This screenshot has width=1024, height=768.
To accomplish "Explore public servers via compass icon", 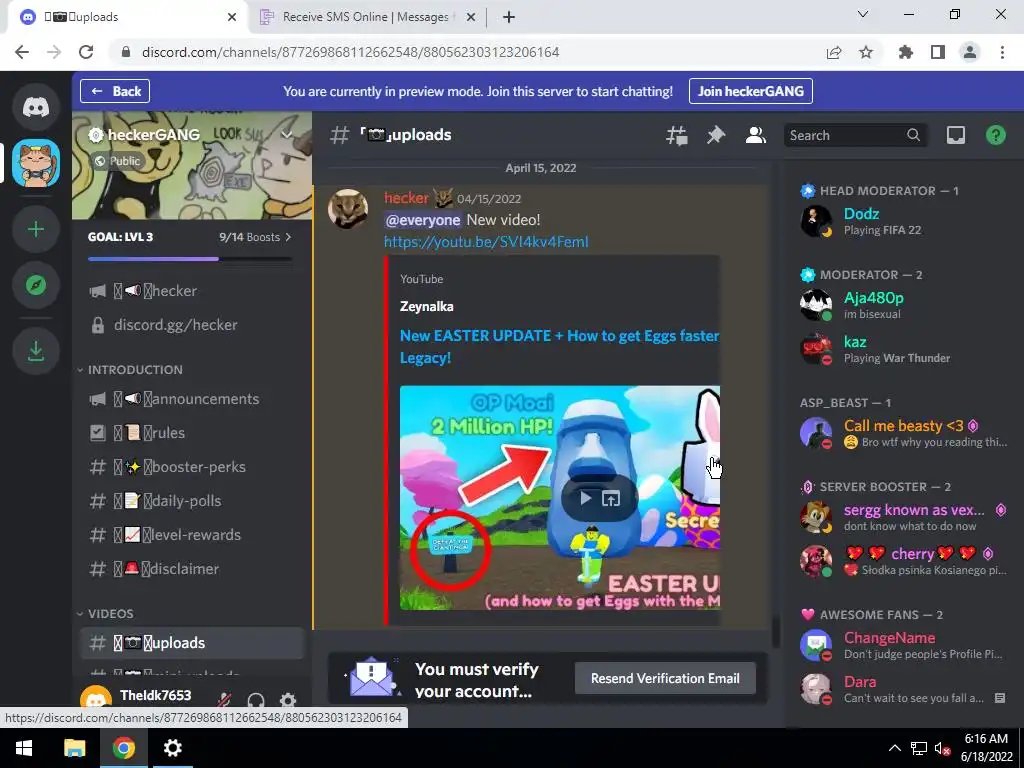I will click(x=36, y=285).
